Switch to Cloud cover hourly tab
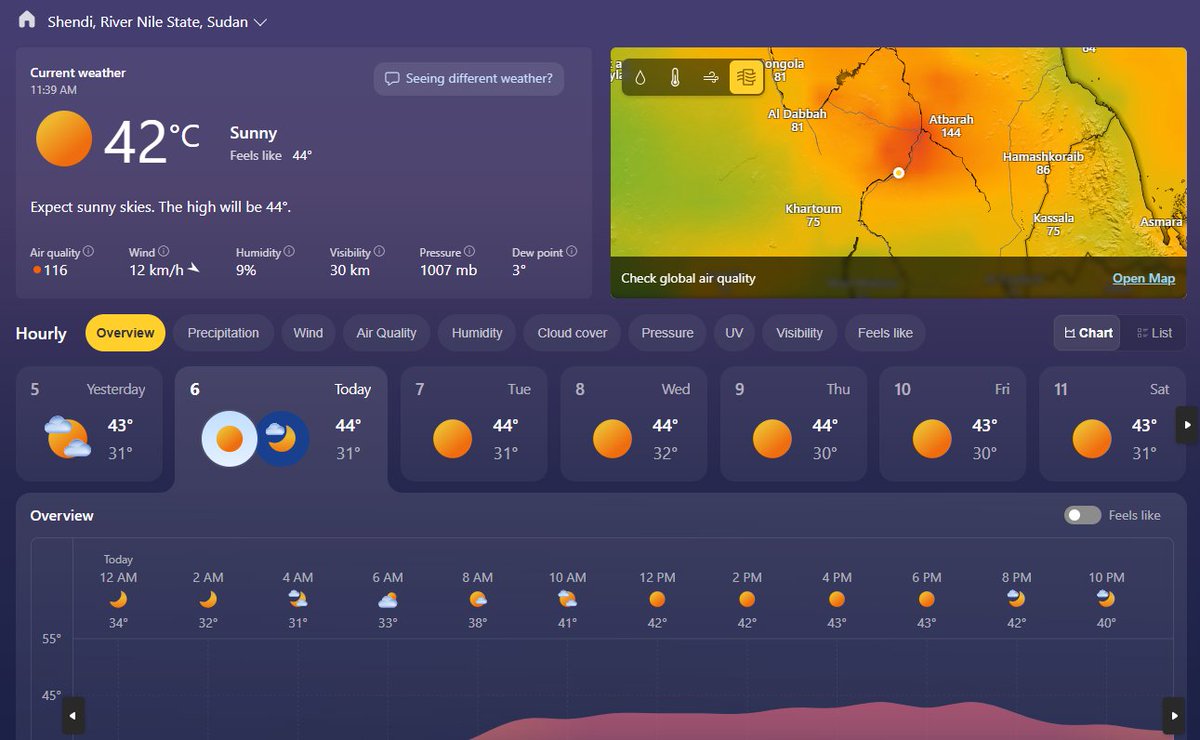This screenshot has width=1200, height=740. pos(572,333)
